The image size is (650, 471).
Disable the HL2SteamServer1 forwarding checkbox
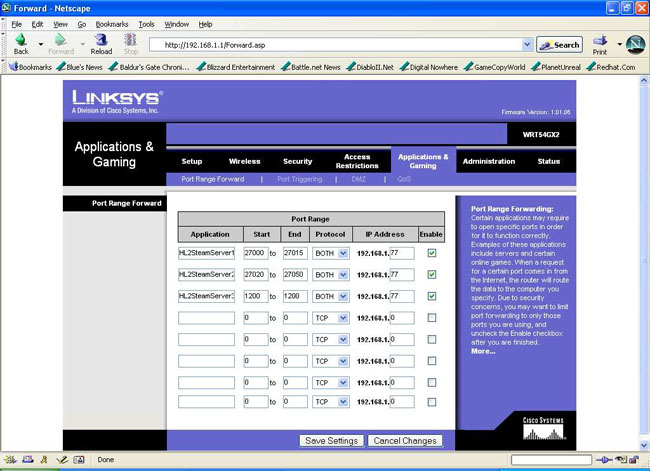[x=432, y=253]
